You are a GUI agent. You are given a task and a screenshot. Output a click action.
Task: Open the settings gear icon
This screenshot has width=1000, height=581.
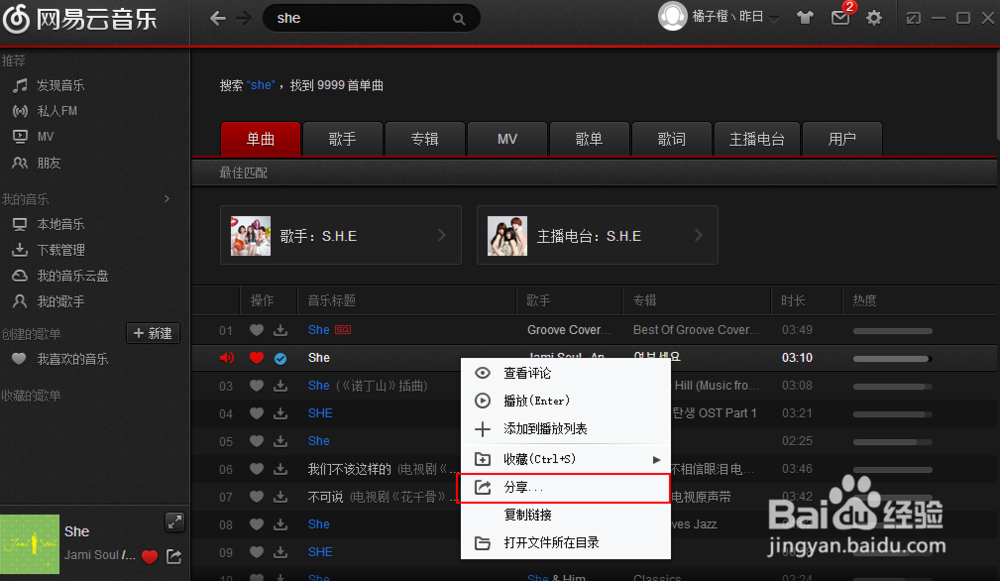click(873, 17)
